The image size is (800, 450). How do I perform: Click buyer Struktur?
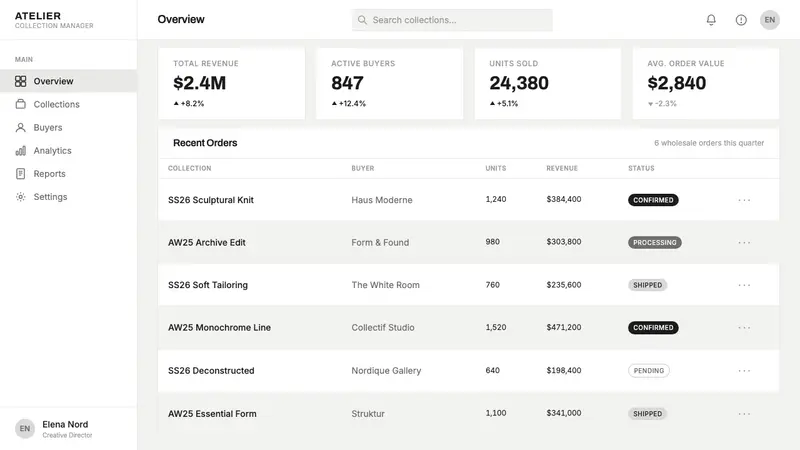(x=368, y=414)
